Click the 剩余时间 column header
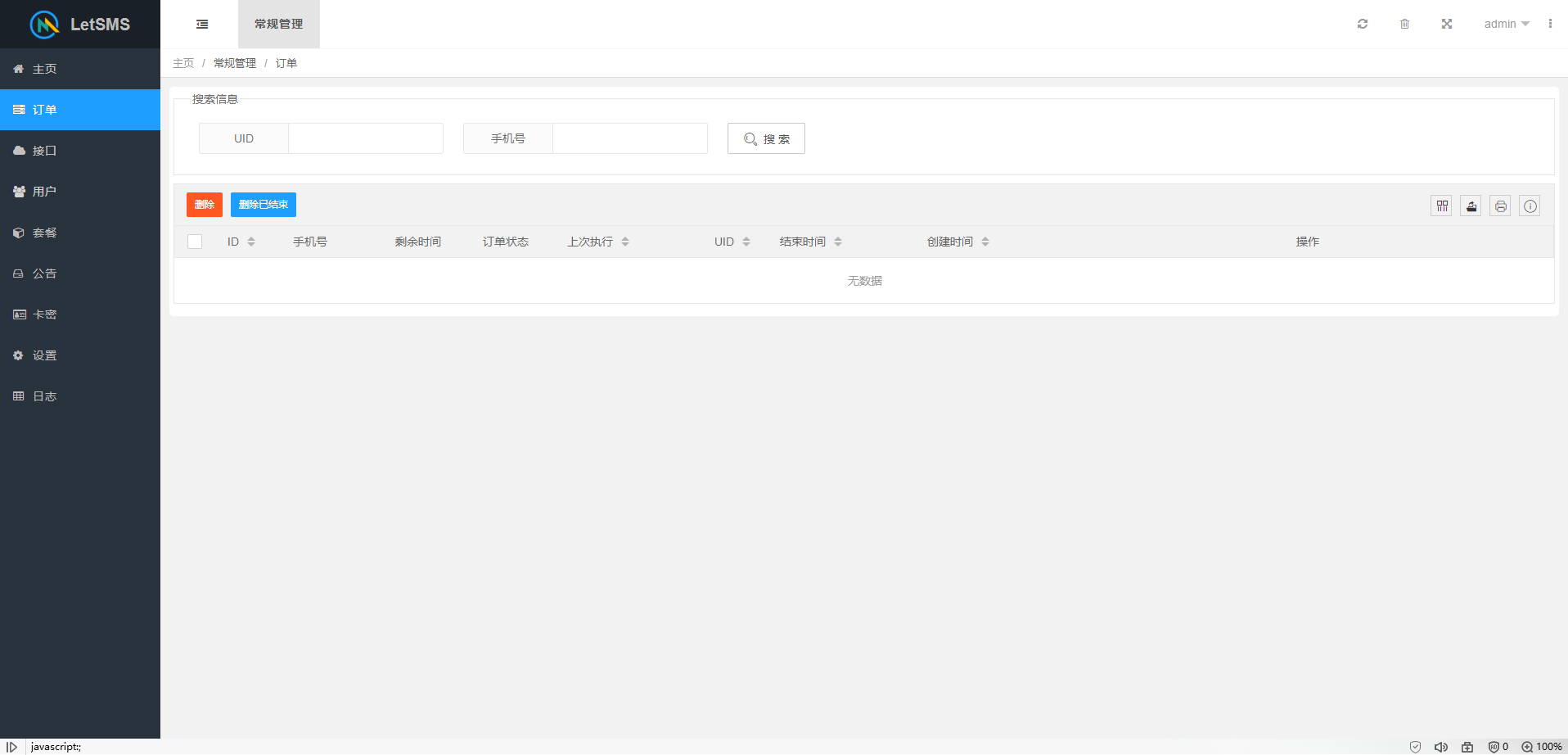This screenshot has width=1568, height=755. click(418, 242)
